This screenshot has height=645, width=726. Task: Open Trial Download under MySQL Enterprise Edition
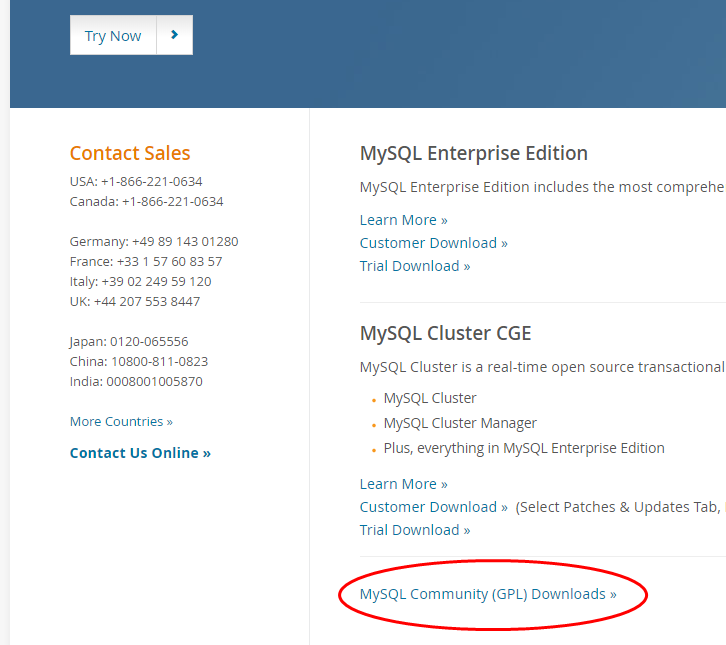point(415,266)
